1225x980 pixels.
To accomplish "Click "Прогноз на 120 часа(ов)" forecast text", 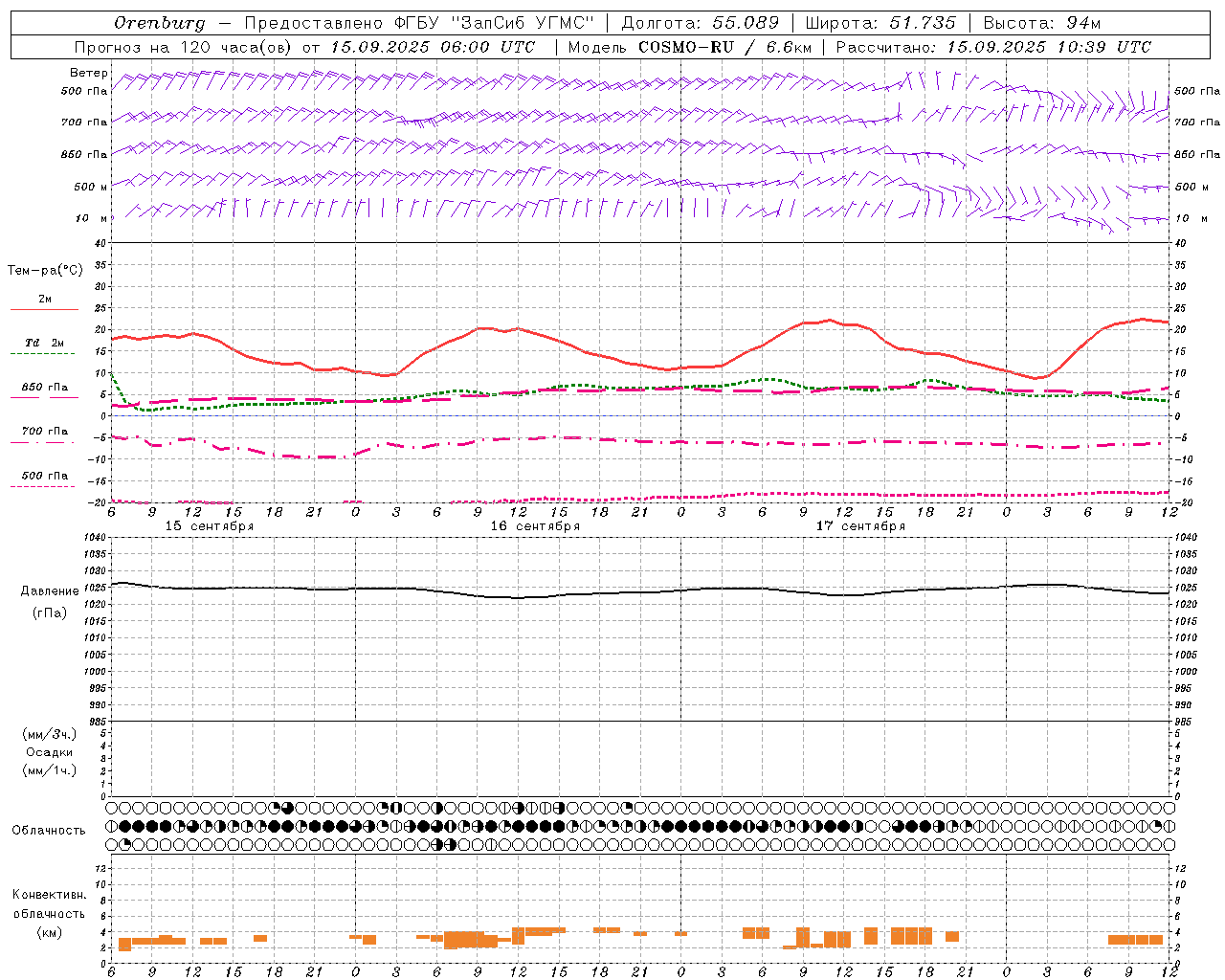I will (x=184, y=47).
